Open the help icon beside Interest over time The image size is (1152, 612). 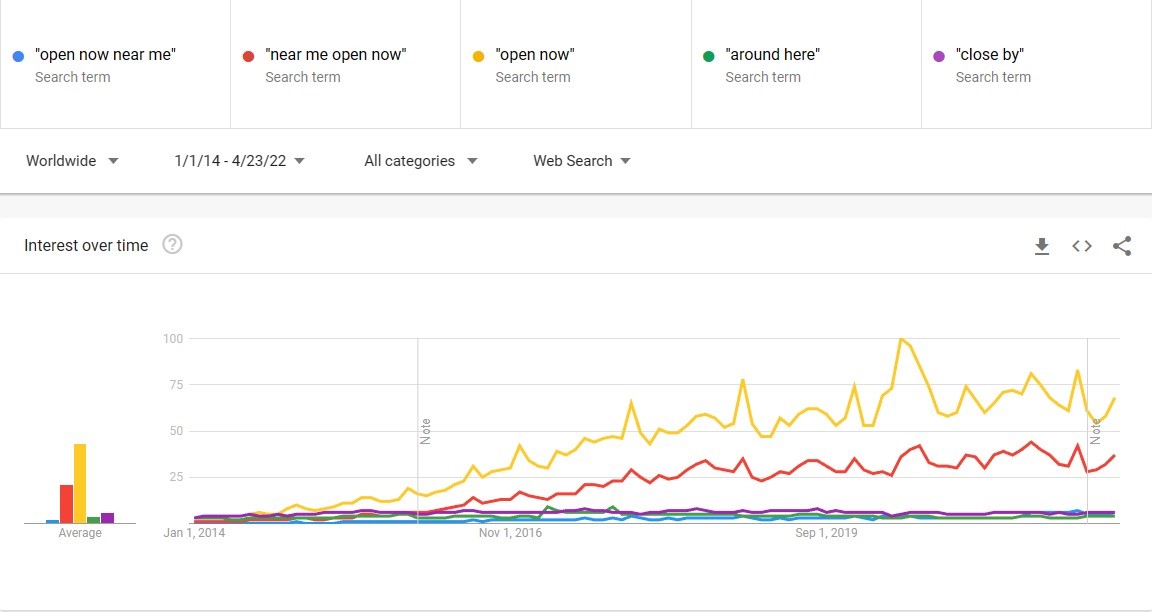pos(172,245)
